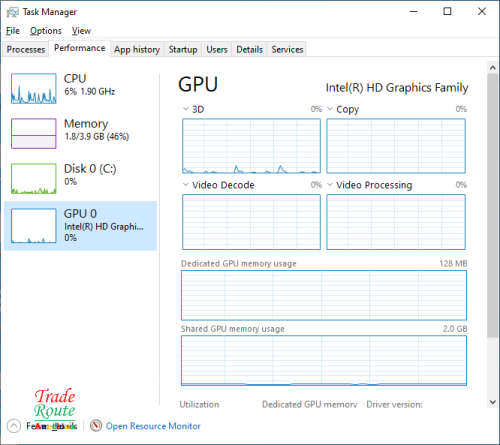Open the 3D engine dropdown chevron
Viewport: 500px width, 445px height.
click(186, 109)
